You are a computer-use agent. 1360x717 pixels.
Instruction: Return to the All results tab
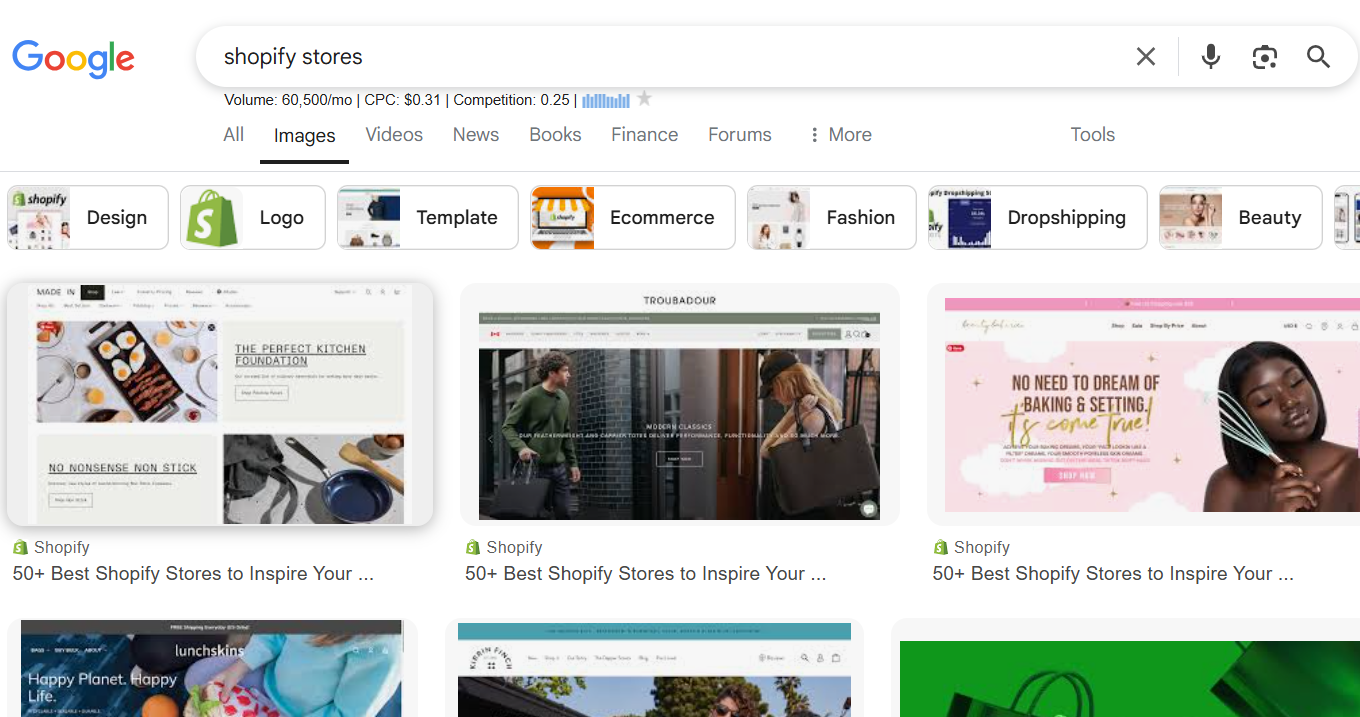(x=233, y=134)
